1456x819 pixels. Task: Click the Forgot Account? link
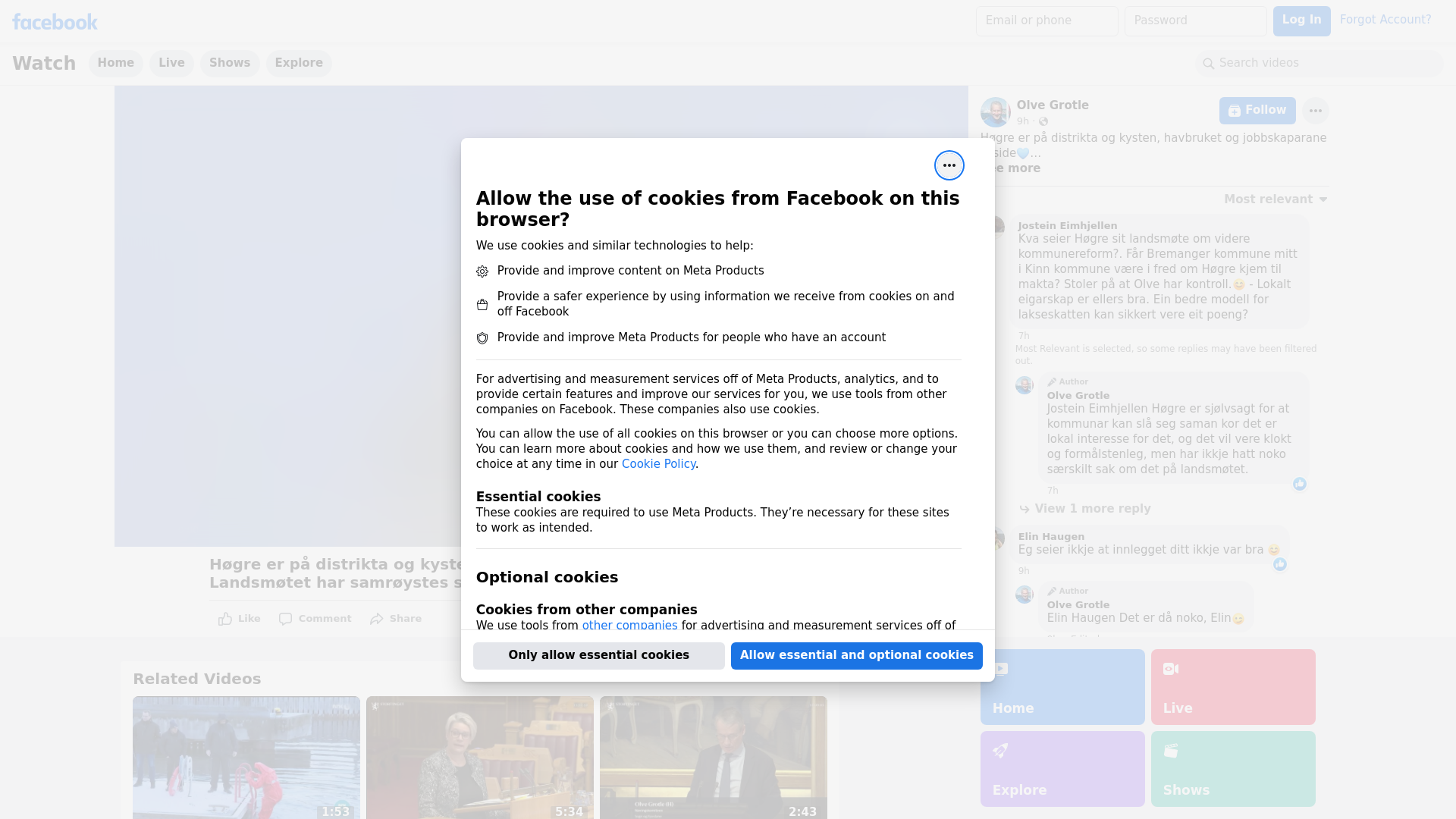[1385, 20]
